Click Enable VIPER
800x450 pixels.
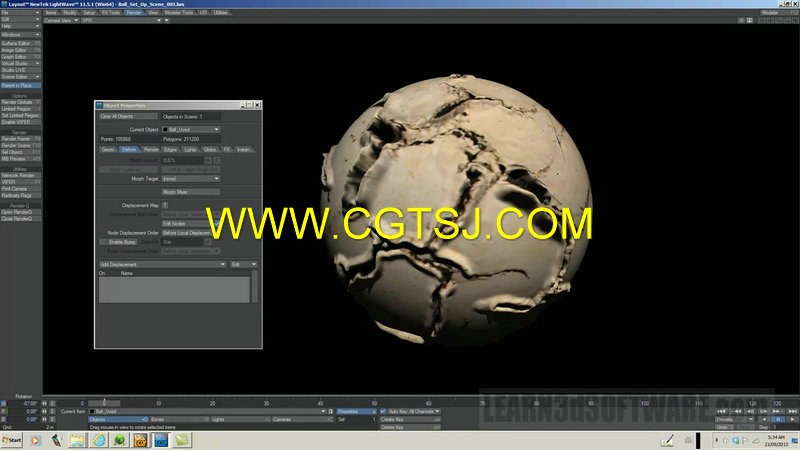click(20, 122)
